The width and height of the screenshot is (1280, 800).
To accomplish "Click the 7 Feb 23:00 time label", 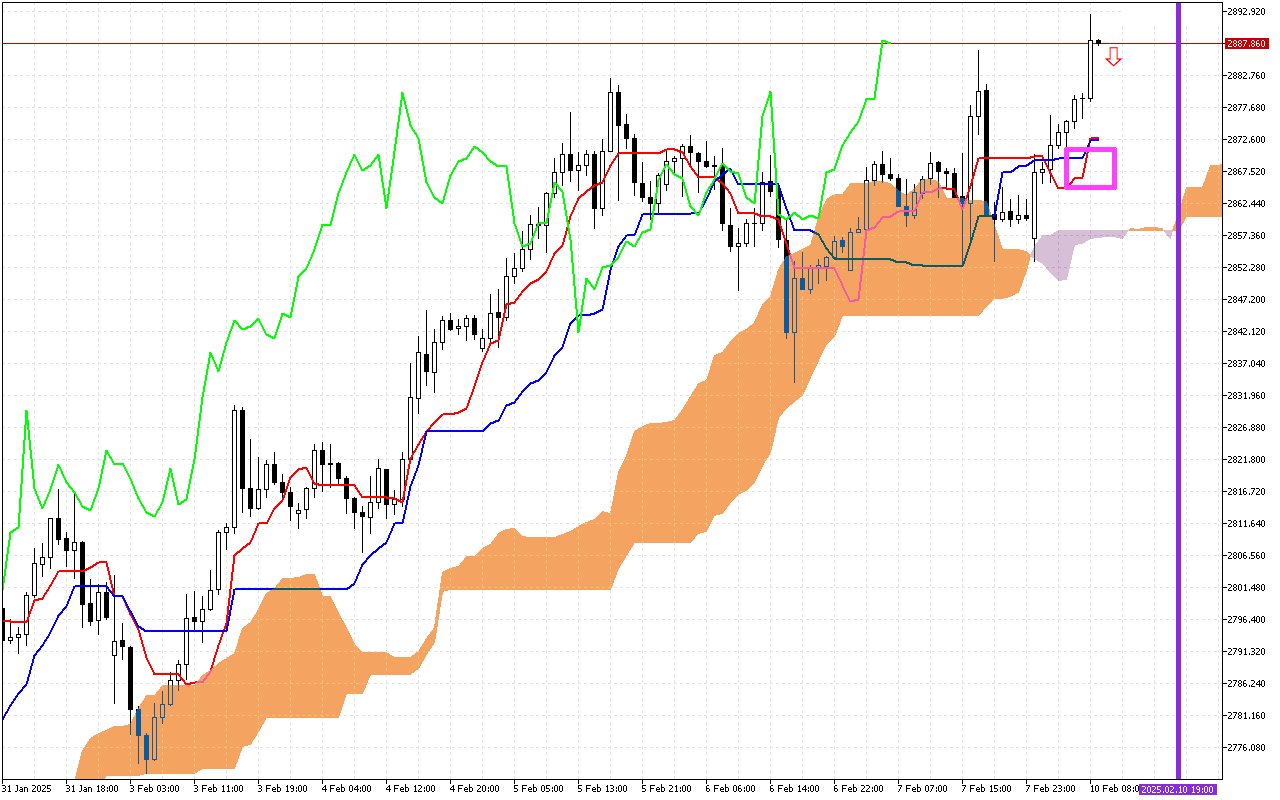I will tap(1052, 789).
